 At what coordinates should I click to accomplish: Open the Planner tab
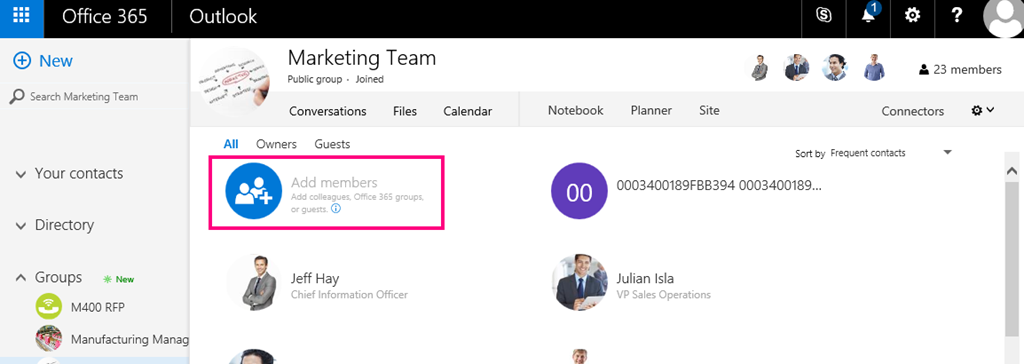tap(651, 110)
